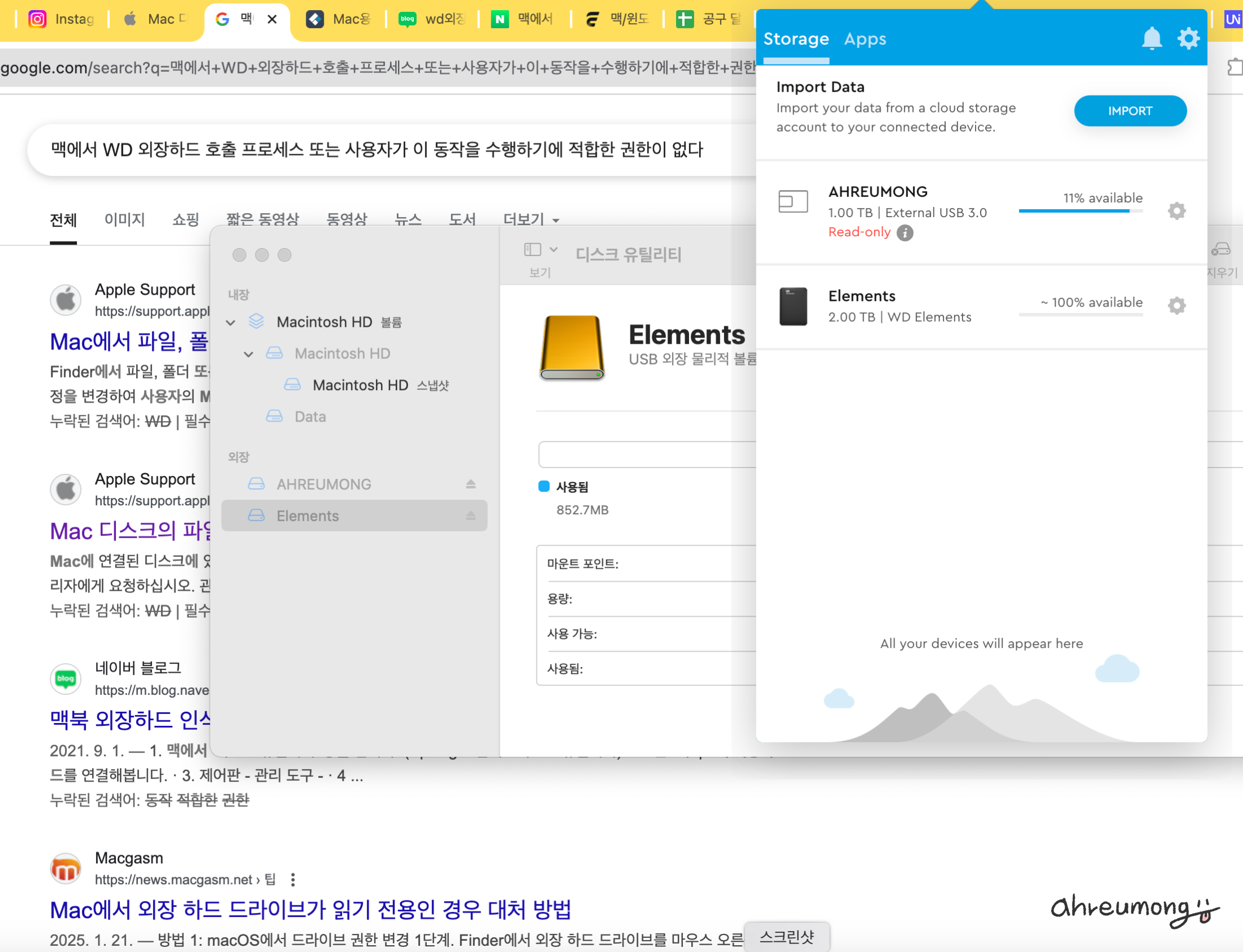Open Instagram browser tab

61,19
